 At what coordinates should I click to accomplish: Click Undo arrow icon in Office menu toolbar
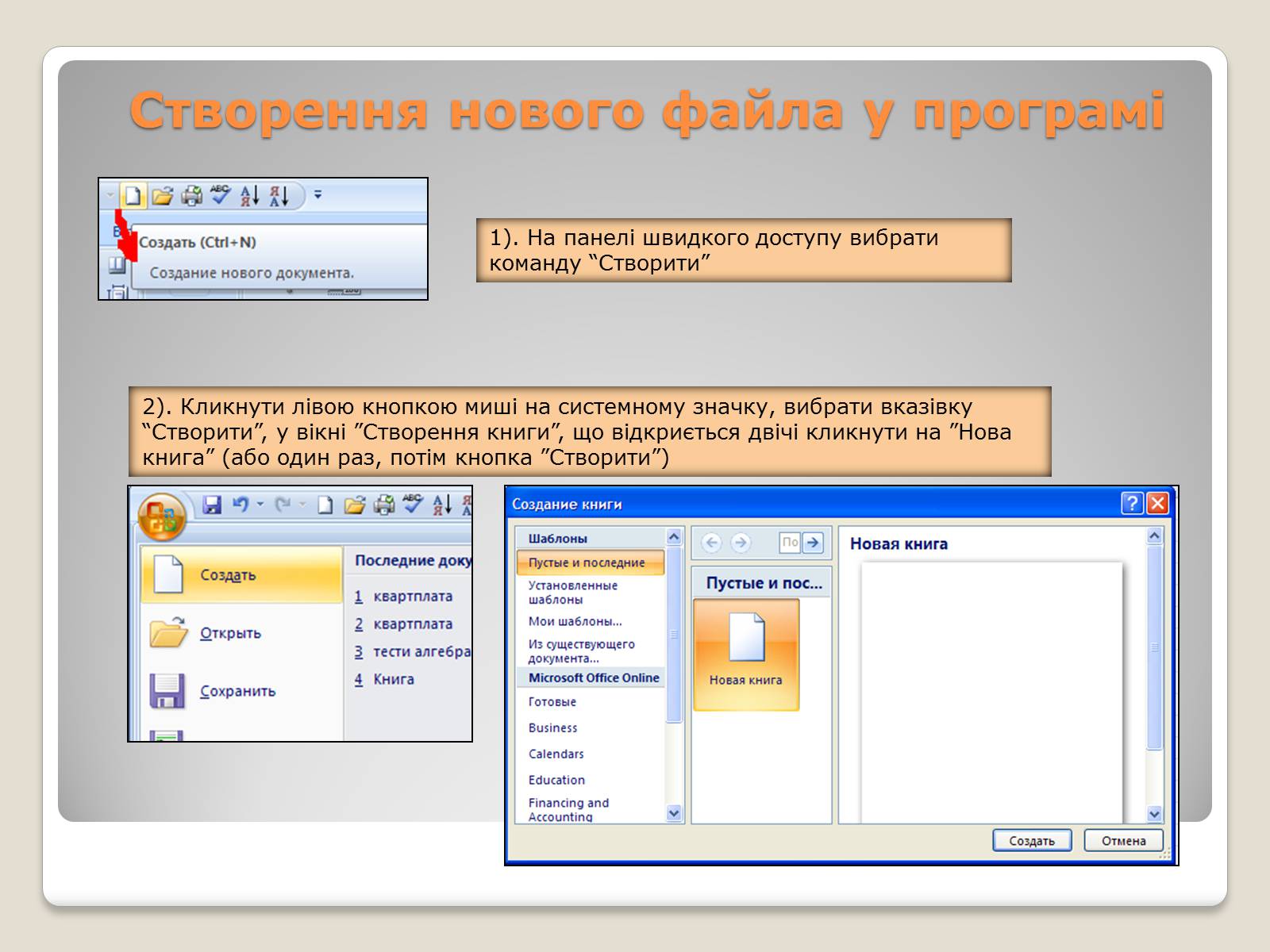(x=240, y=504)
